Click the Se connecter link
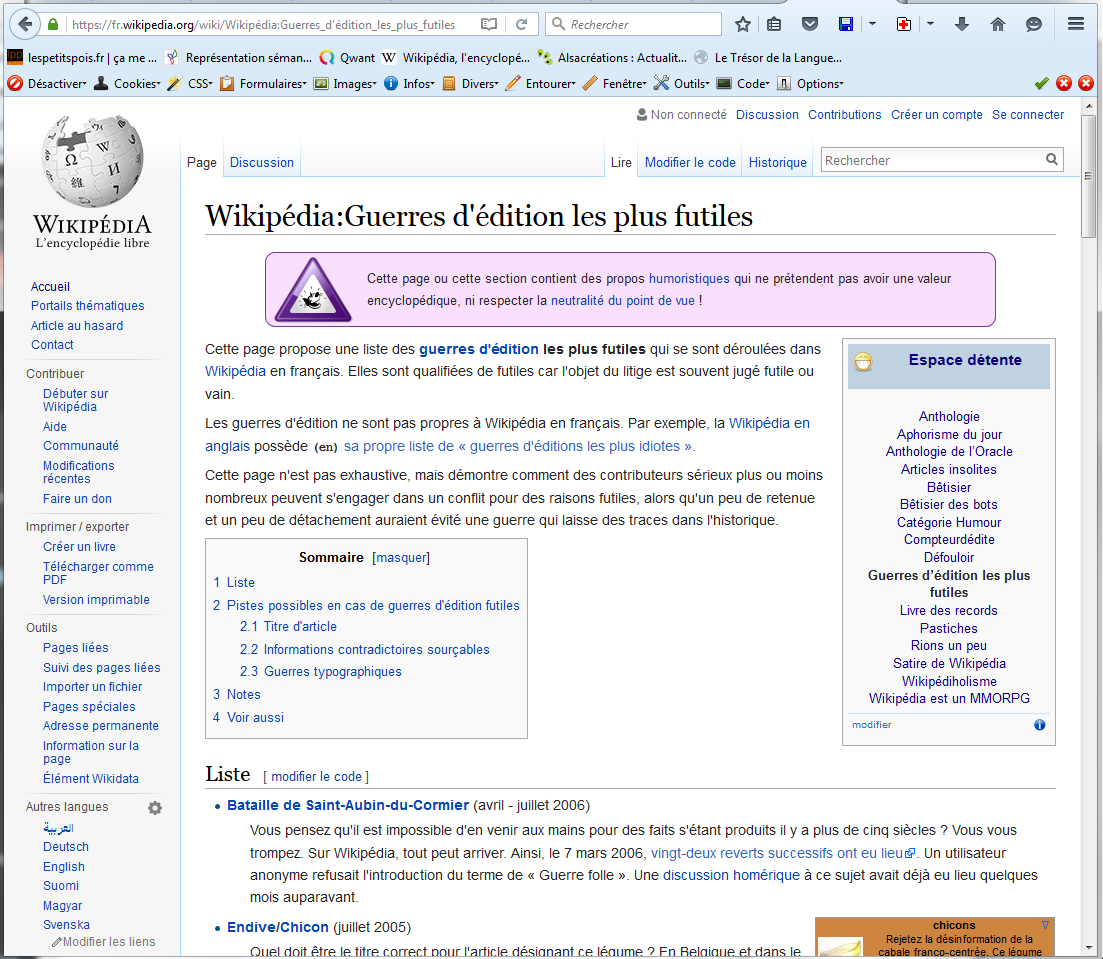The height and width of the screenshot is (959, 1103). 1028,115
